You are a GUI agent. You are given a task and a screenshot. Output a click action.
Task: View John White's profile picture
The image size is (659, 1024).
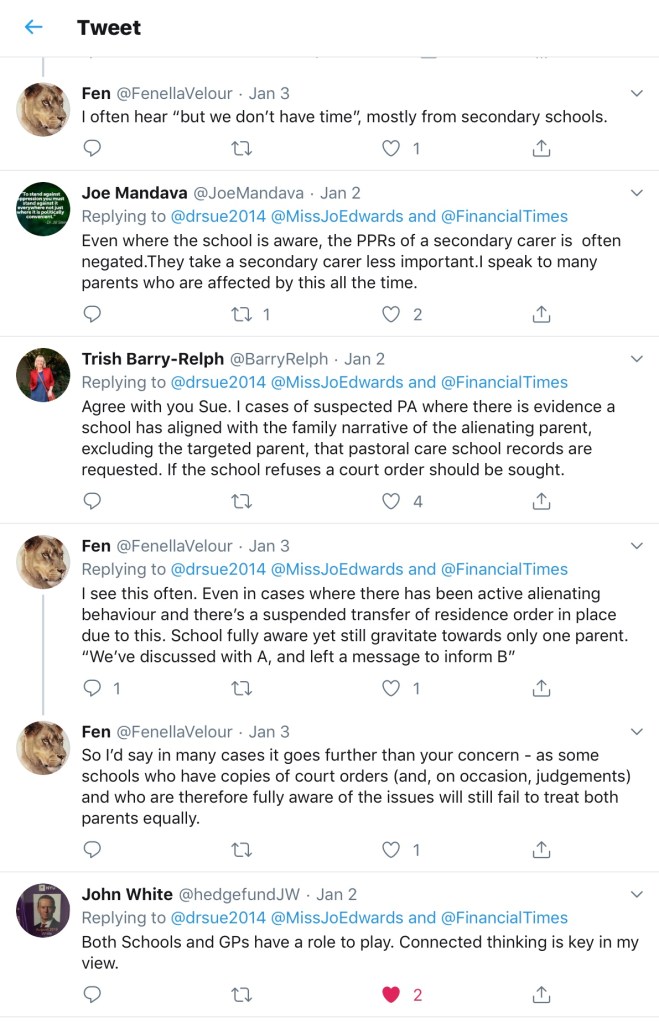[43, 910]
